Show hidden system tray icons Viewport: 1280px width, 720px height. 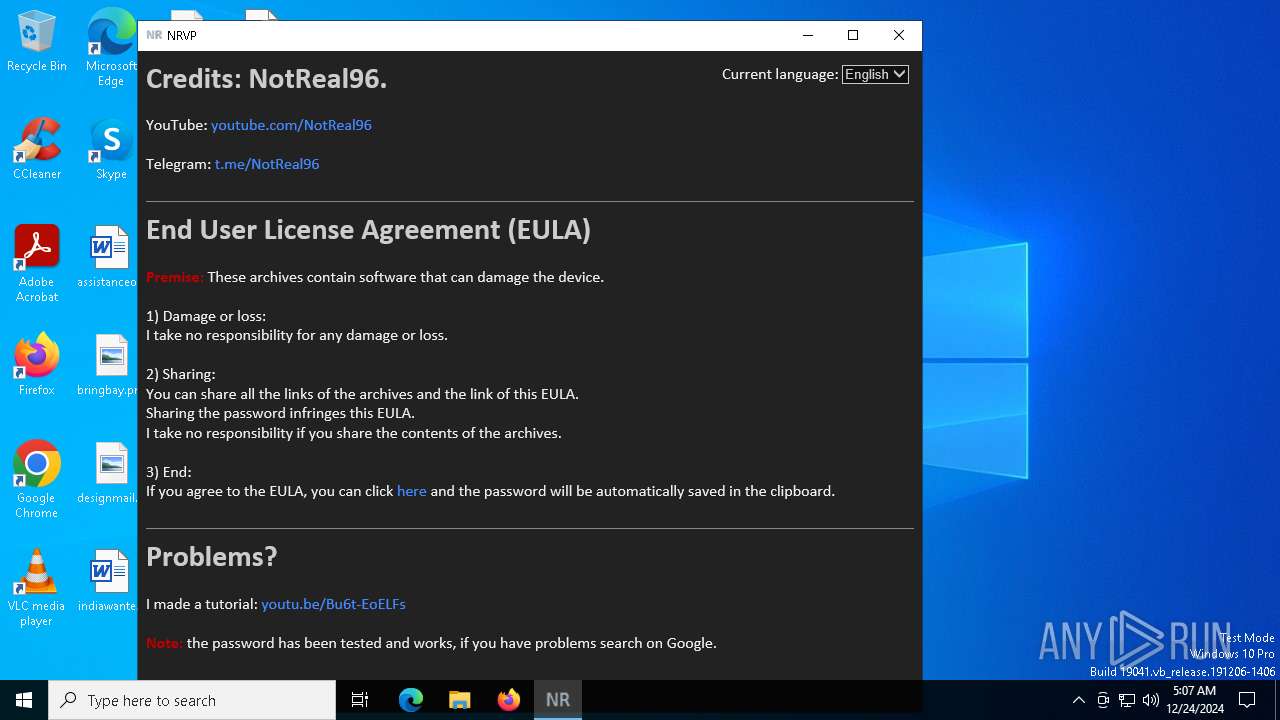click(x=1078, y=700)
